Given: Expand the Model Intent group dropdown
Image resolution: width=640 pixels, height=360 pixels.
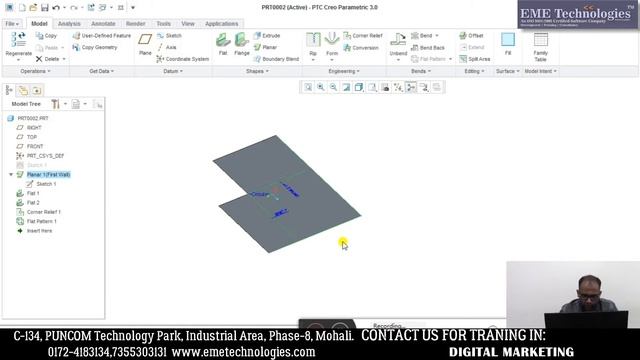Looking at the screenshot, I should coord(540,71).
